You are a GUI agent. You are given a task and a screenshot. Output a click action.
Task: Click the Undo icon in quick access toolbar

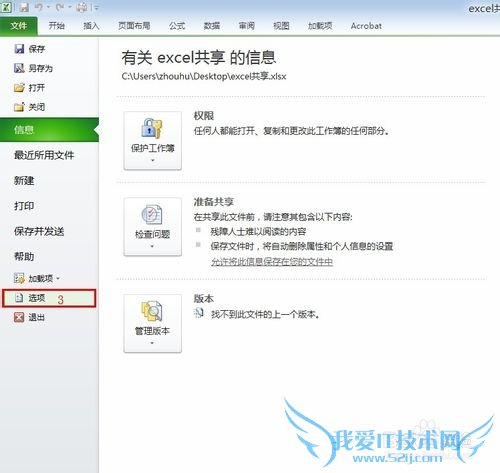[x=39, y=7]
